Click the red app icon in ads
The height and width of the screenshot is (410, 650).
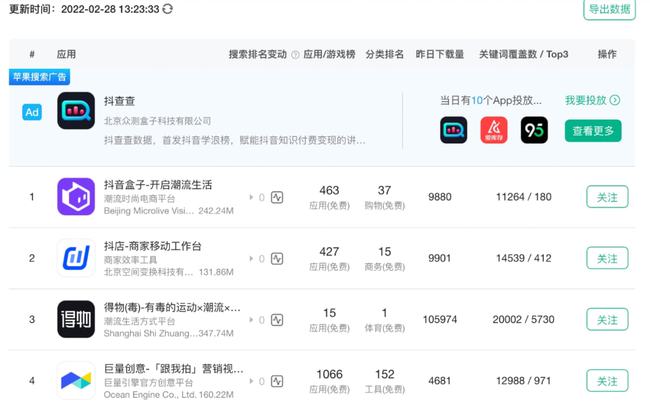[x=494, y=130]
